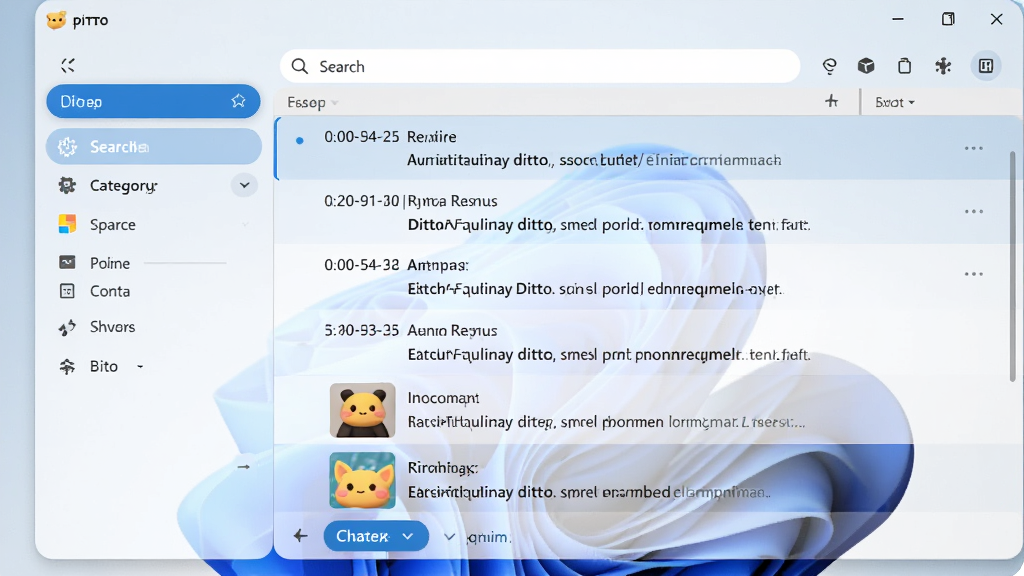Click the Searcha sidebar gear icon
Screen dimensions: 1024x576
pos(67,147)
